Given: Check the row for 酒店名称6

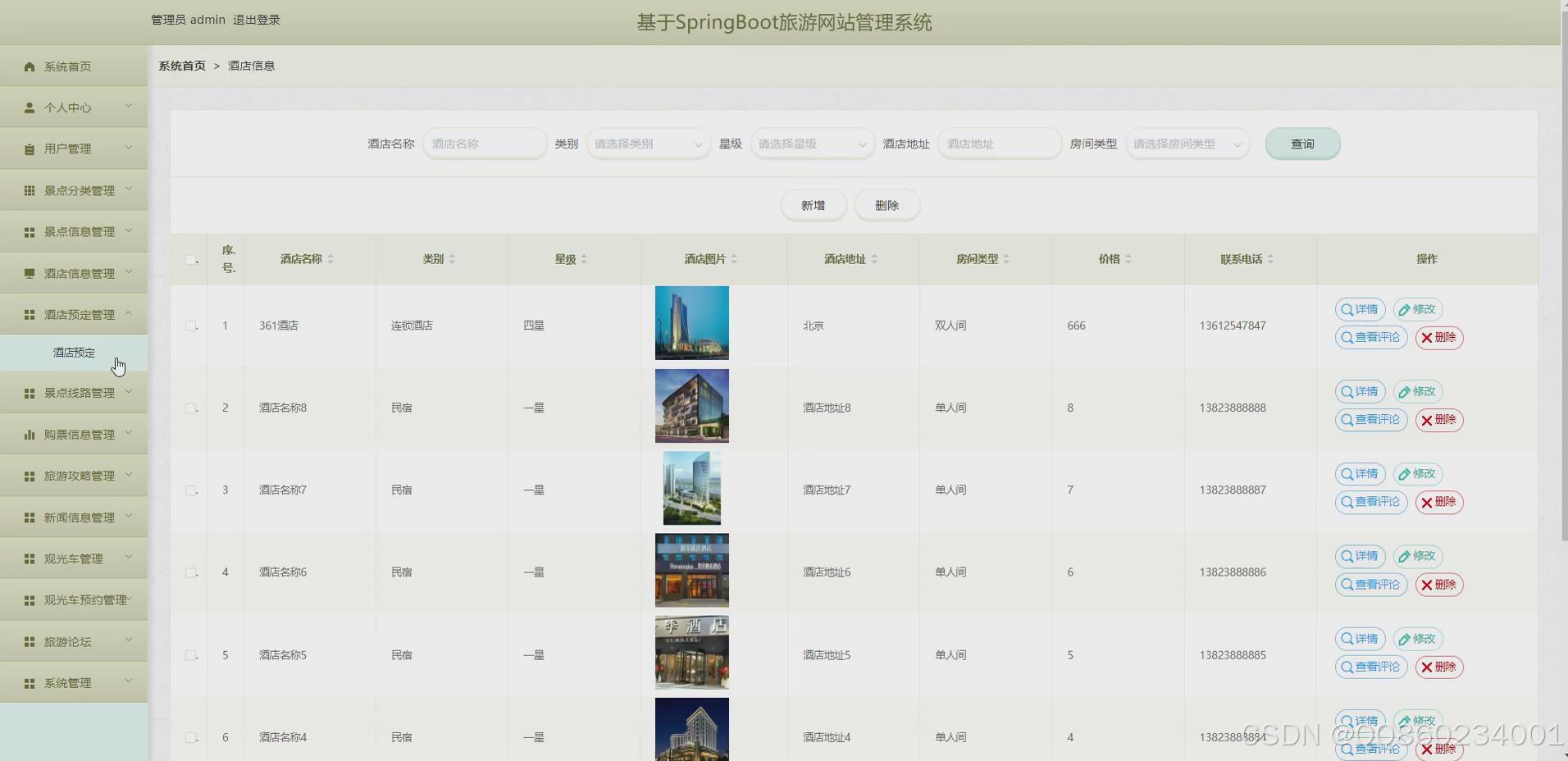Looking at the screenshot, I should tap(190, 572).
